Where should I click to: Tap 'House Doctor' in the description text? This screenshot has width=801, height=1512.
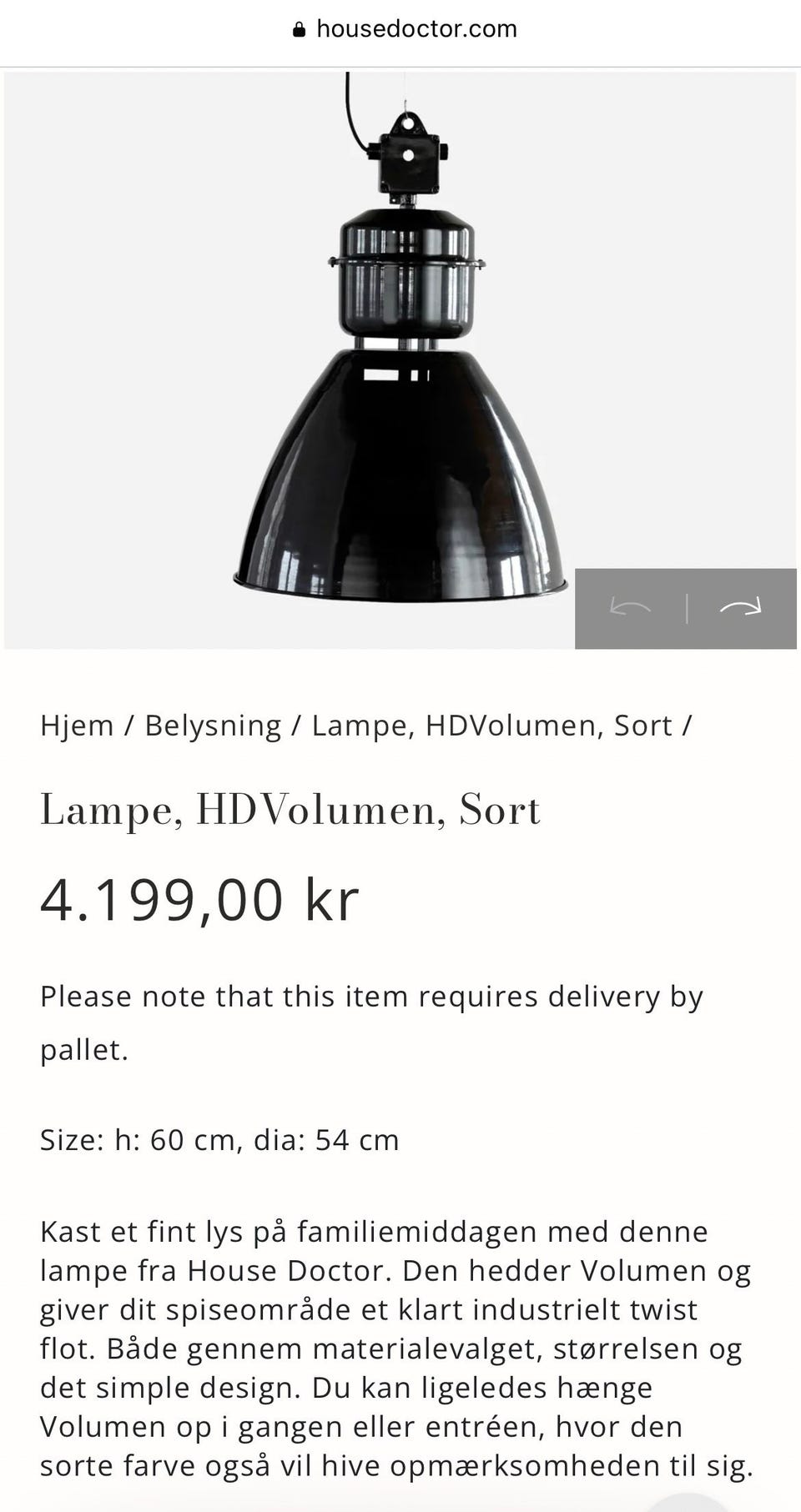click(287, 1271)
